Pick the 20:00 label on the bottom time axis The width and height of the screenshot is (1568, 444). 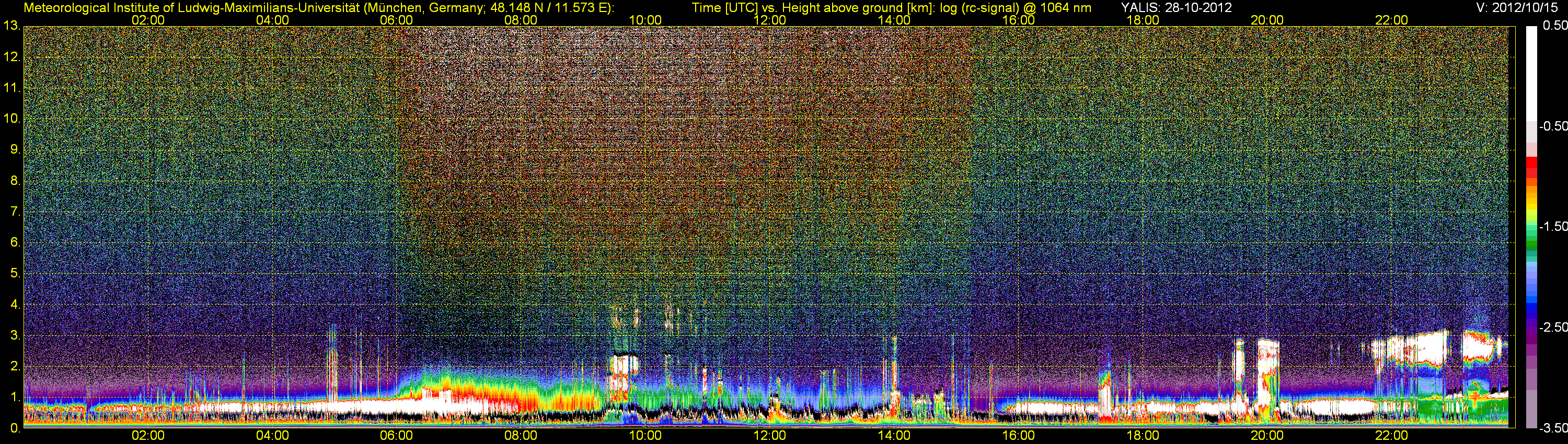(1267, 436)
